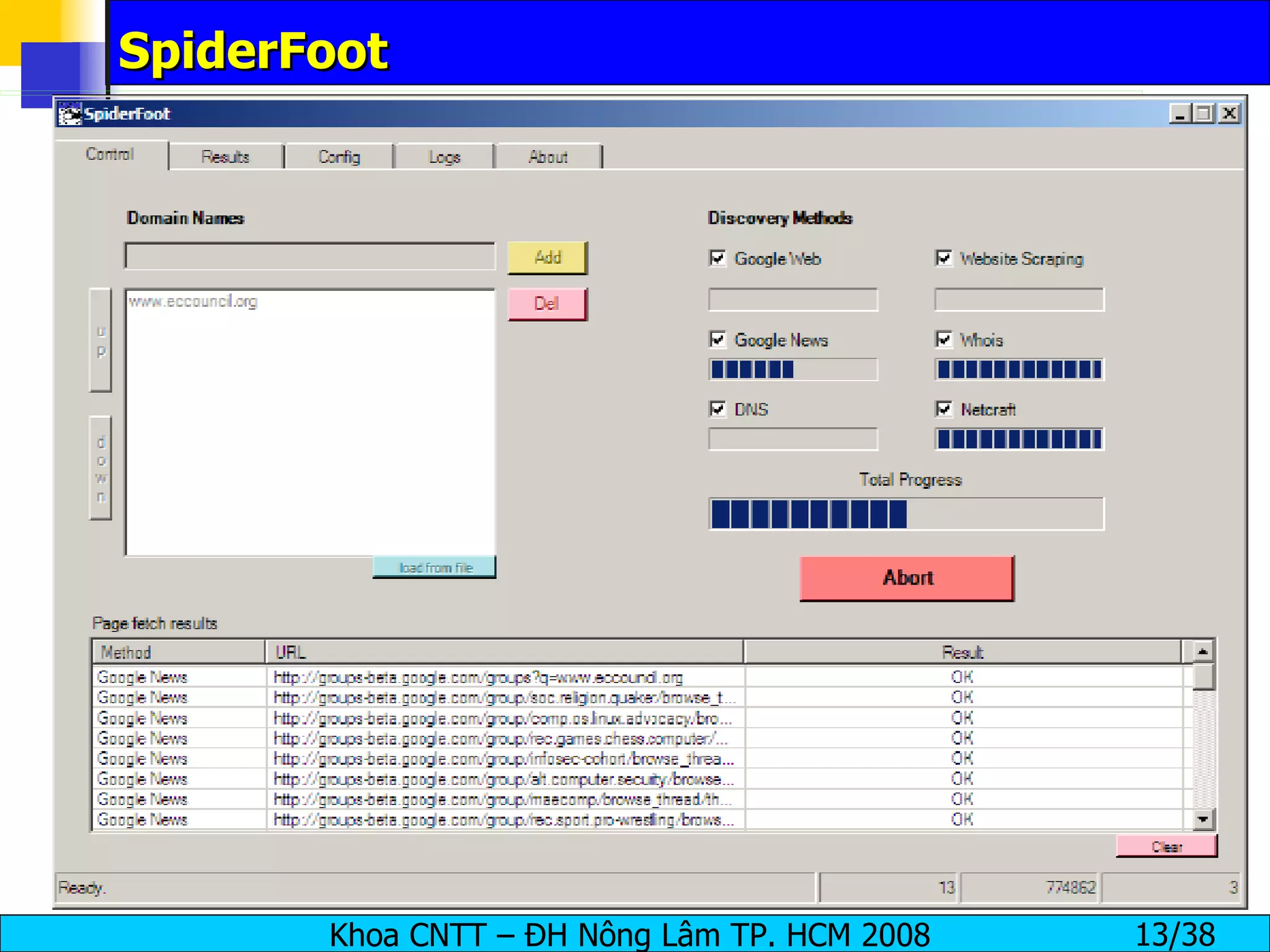
Task: Click the Domain Names input field
Action: (310, 256)
